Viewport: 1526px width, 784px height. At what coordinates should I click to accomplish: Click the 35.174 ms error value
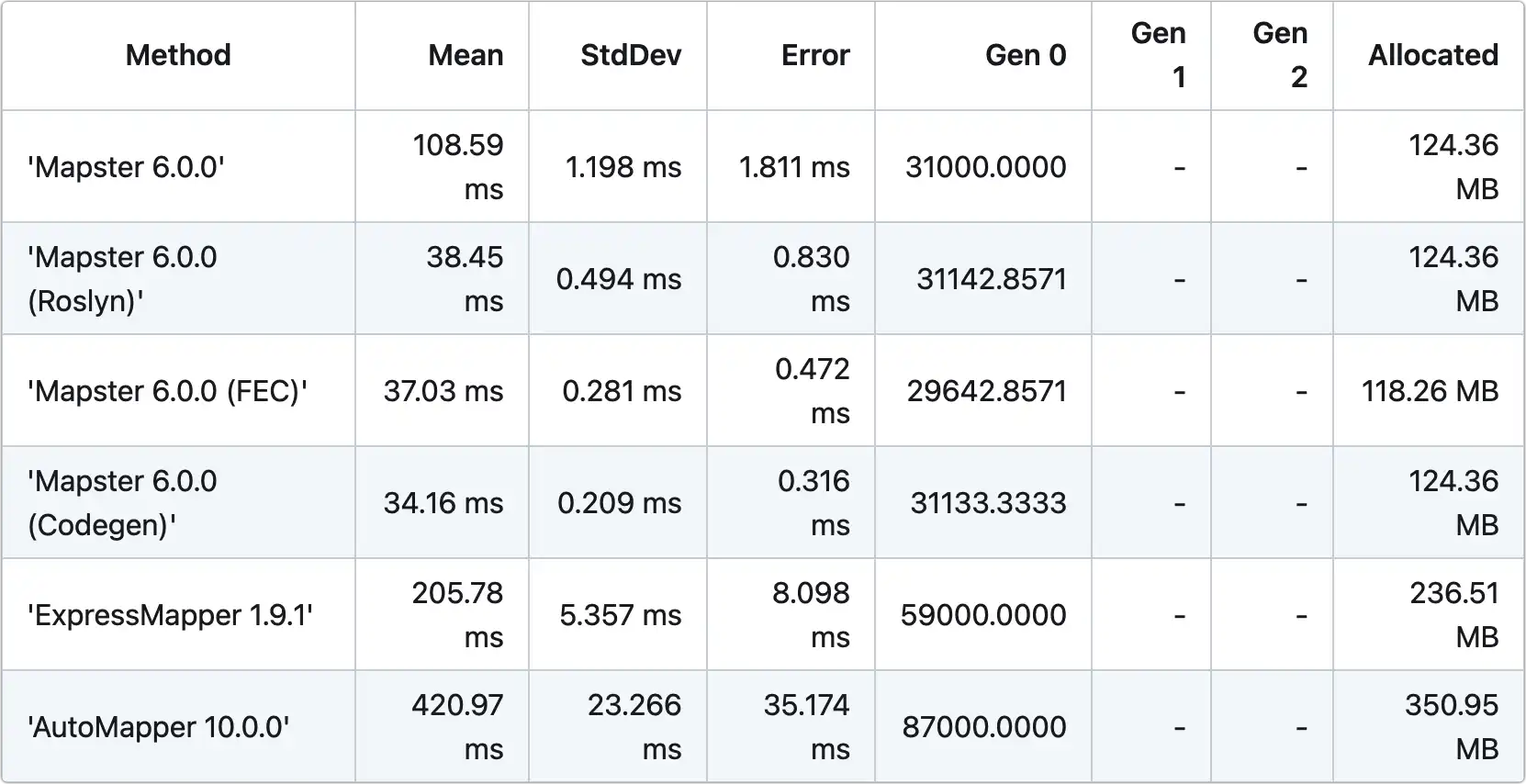807,727
